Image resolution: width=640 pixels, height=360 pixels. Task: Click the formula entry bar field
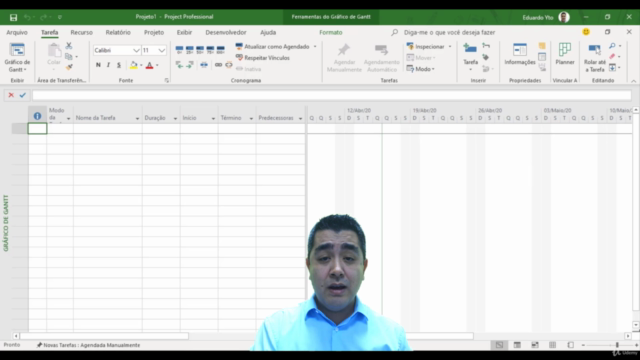point(331,95)
